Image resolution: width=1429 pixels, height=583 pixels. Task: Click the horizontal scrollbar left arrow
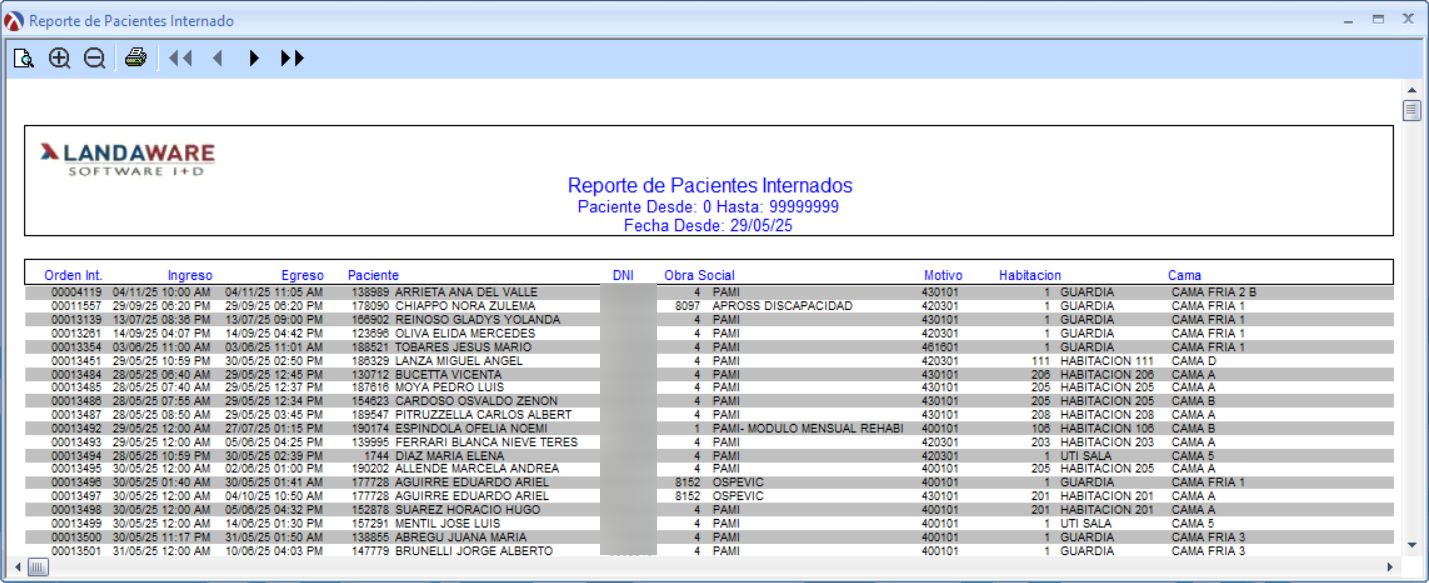pos(17,568)
